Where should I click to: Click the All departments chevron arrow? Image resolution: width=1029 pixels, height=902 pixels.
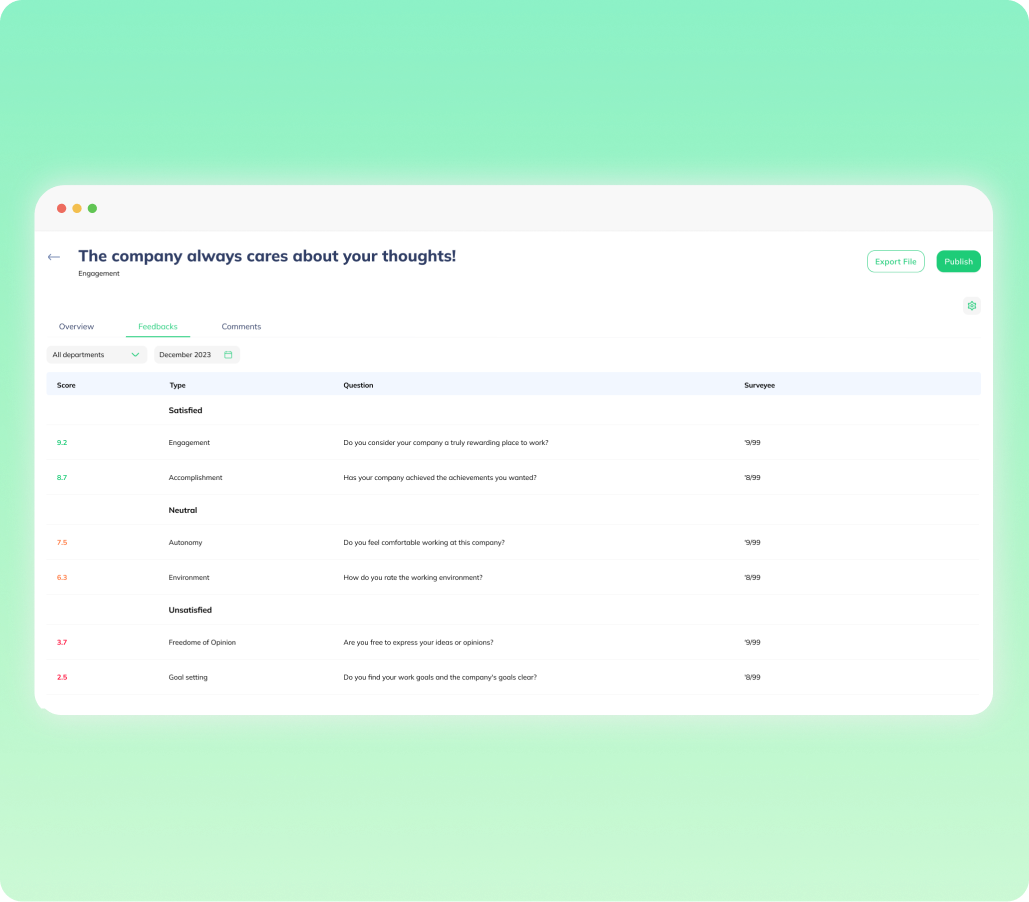[135, 355]
